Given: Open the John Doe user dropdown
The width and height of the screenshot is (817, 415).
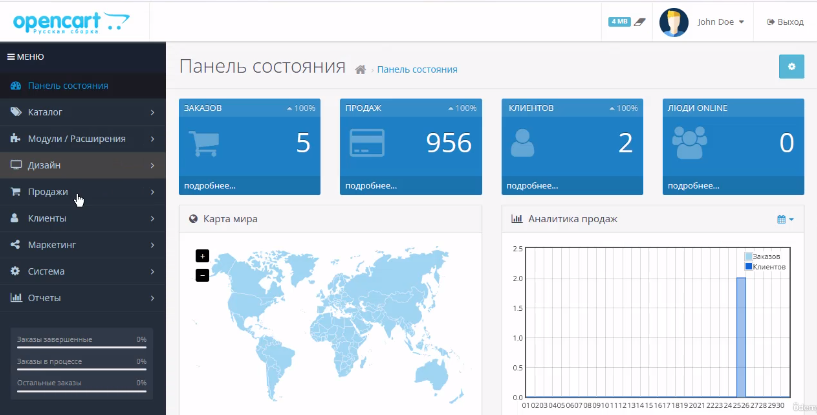Looking at the screenshot, I should (720, 21).
